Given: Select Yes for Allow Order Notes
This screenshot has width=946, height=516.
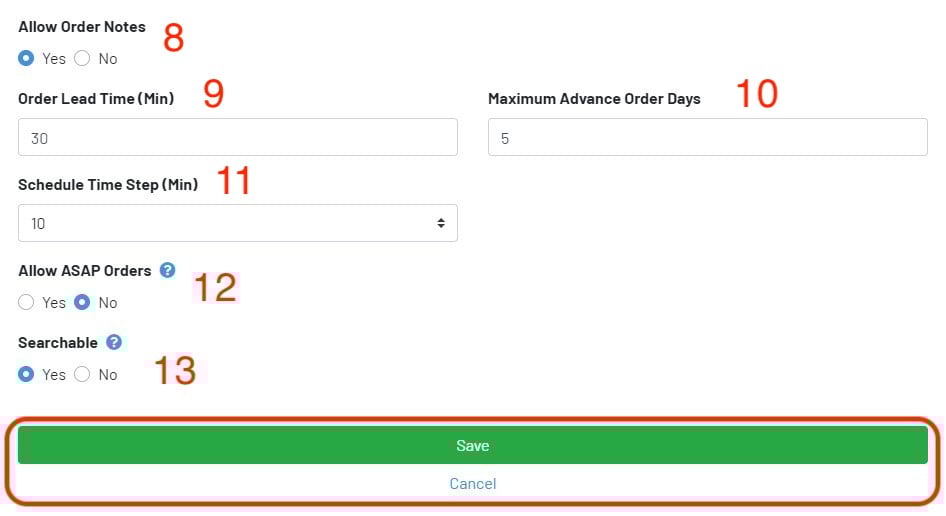Looking at the screenshot, I should (26, 59).
